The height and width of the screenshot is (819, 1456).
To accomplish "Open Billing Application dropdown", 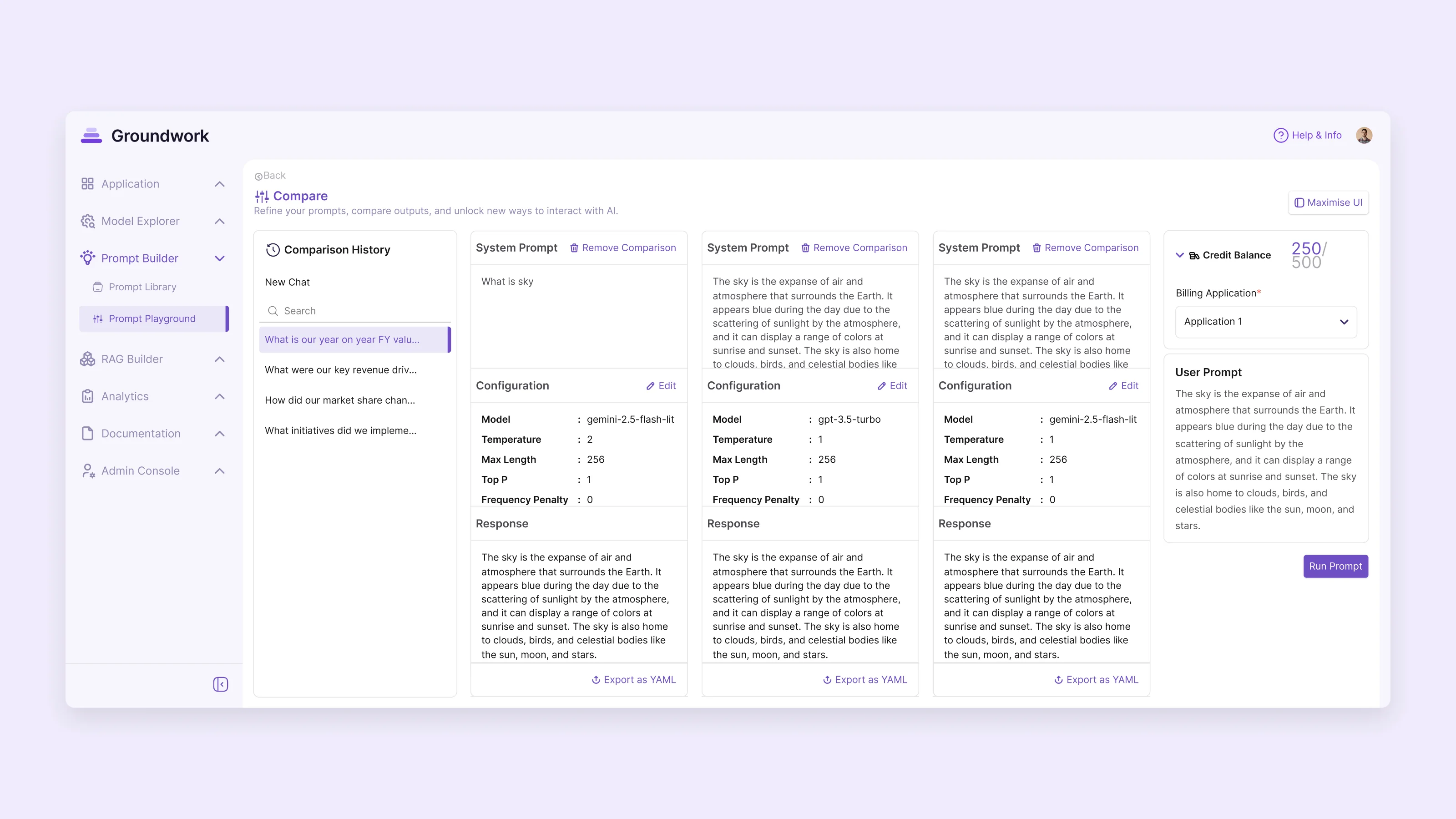I will [1266, 322].
